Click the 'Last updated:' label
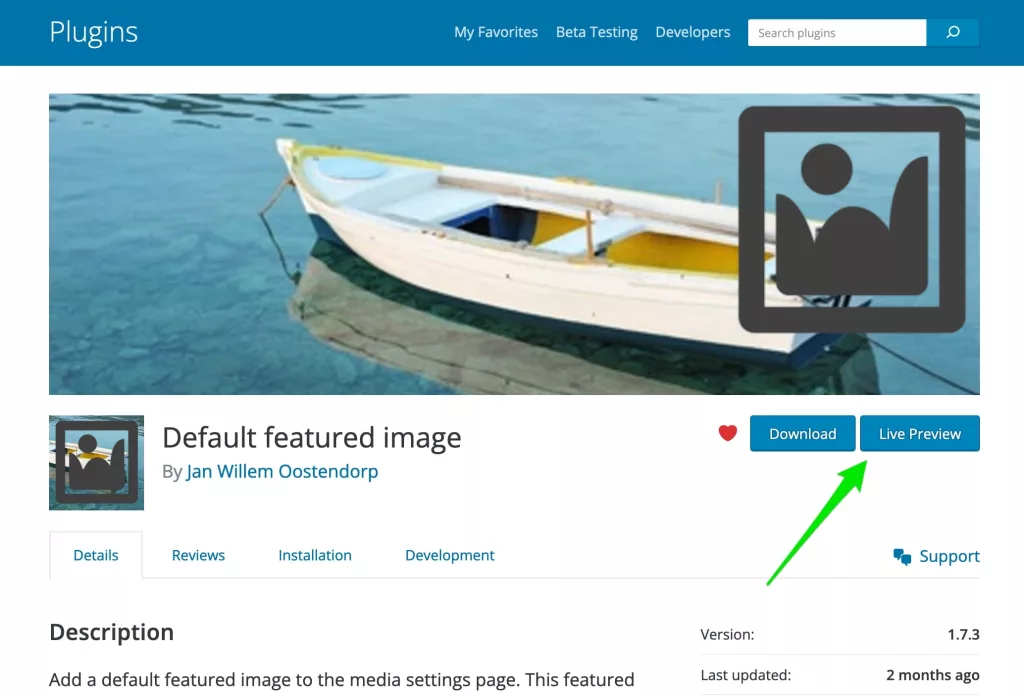The width and height of the screenshot is (1024, 698). pyautogui.click(x=745, y=675)
